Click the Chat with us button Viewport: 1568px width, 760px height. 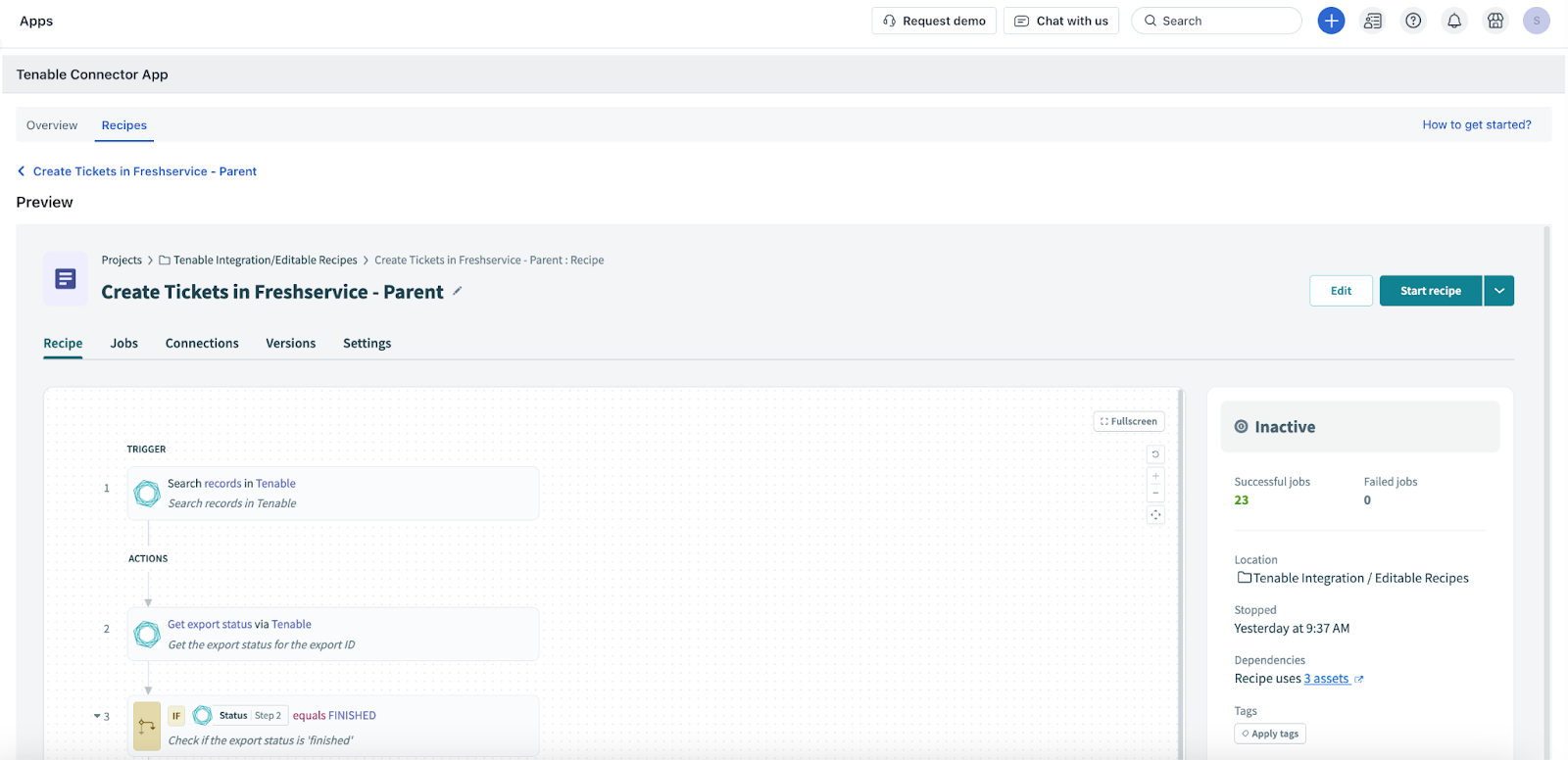[x=1061, y=21]
